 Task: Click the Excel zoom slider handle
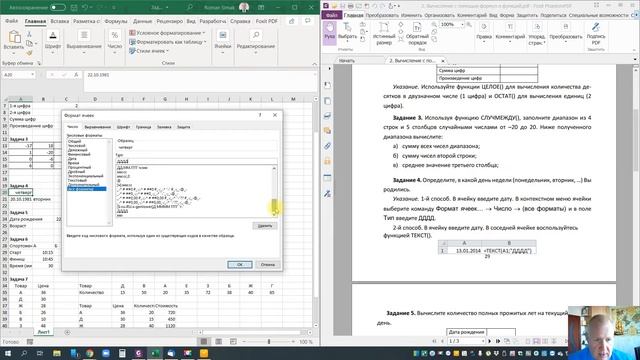tap(269, 341)
